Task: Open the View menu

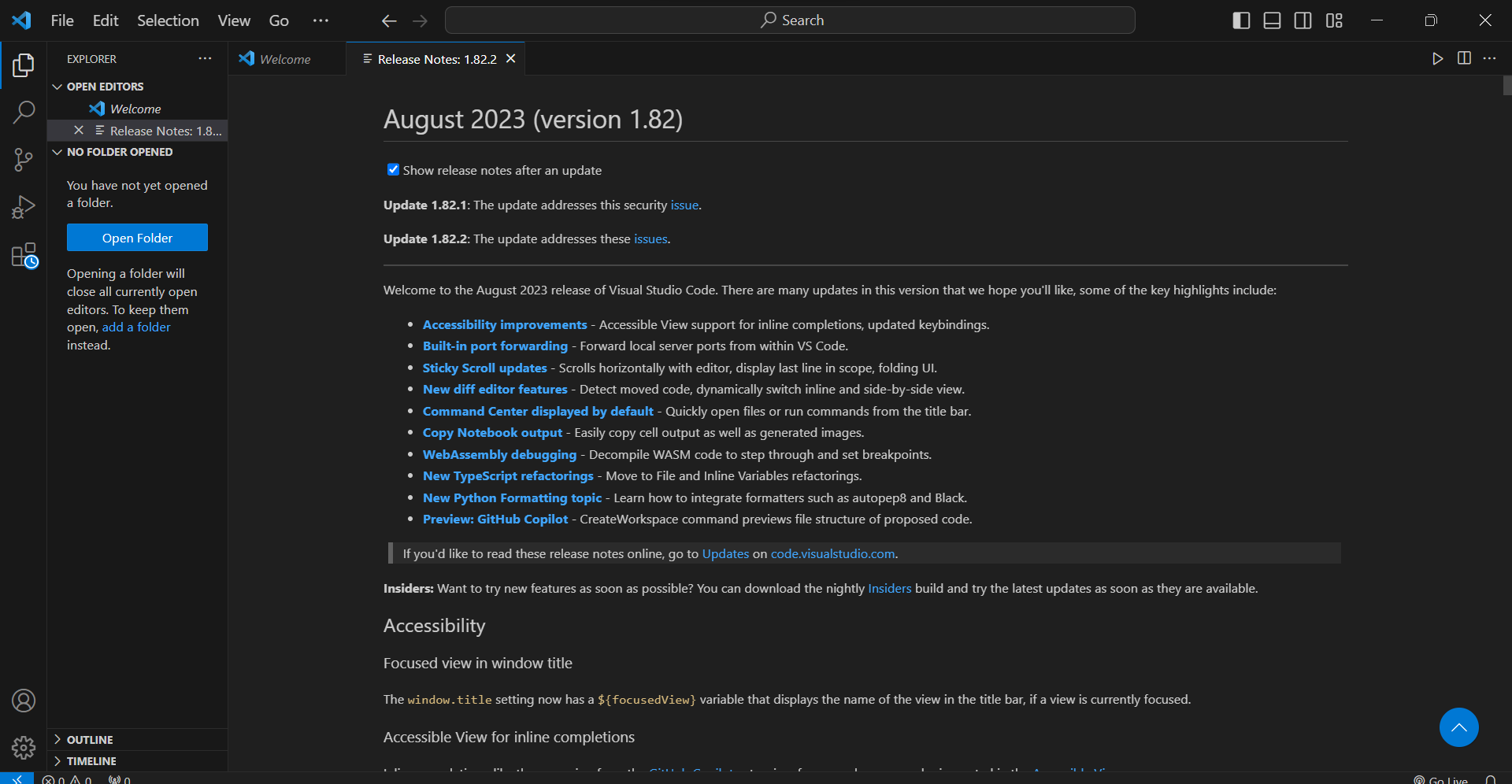Action: [234, 20]
